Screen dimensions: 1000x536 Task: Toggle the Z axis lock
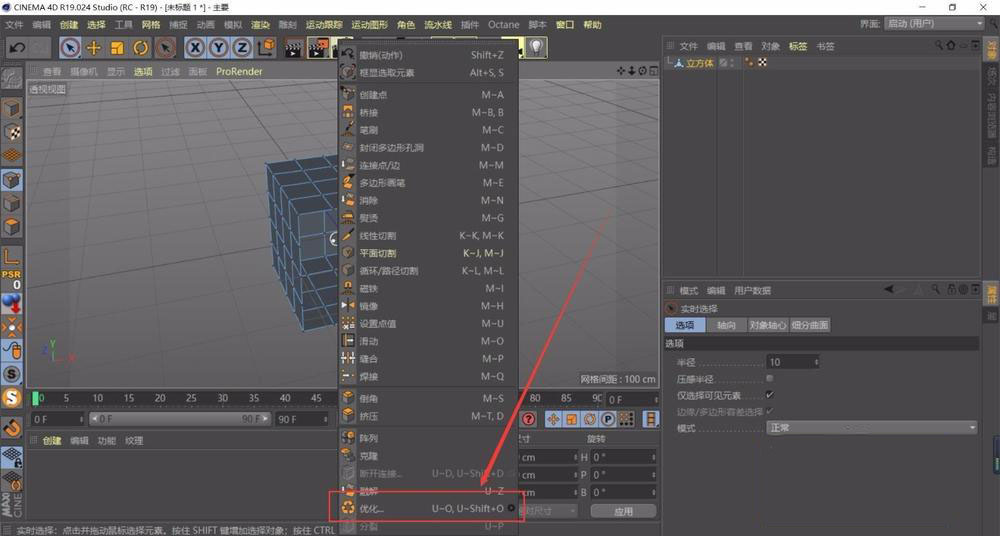(x=242, y=47)
